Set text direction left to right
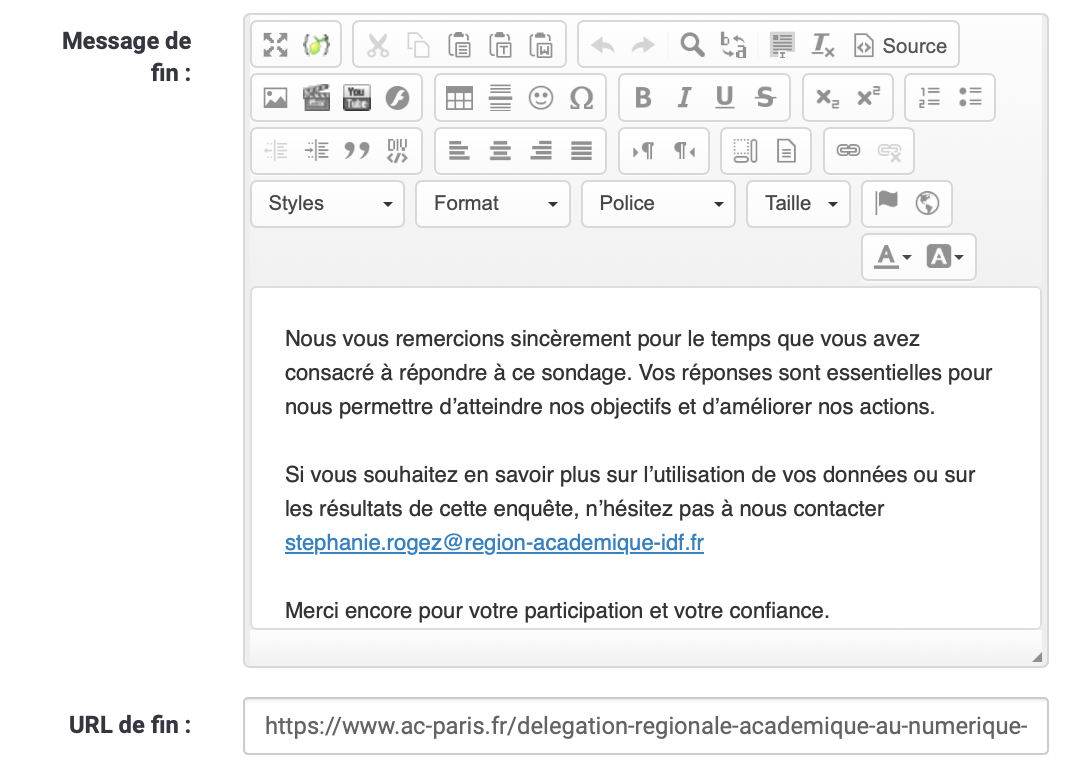Viewport: 1092px width, 774px height. (643, 150)
